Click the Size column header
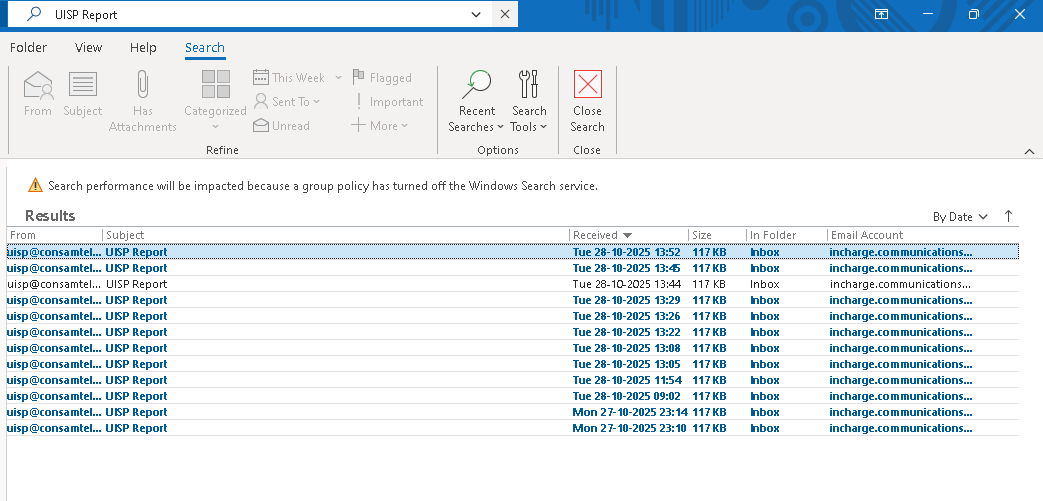The image size is (1043, 501). point(716,235)
